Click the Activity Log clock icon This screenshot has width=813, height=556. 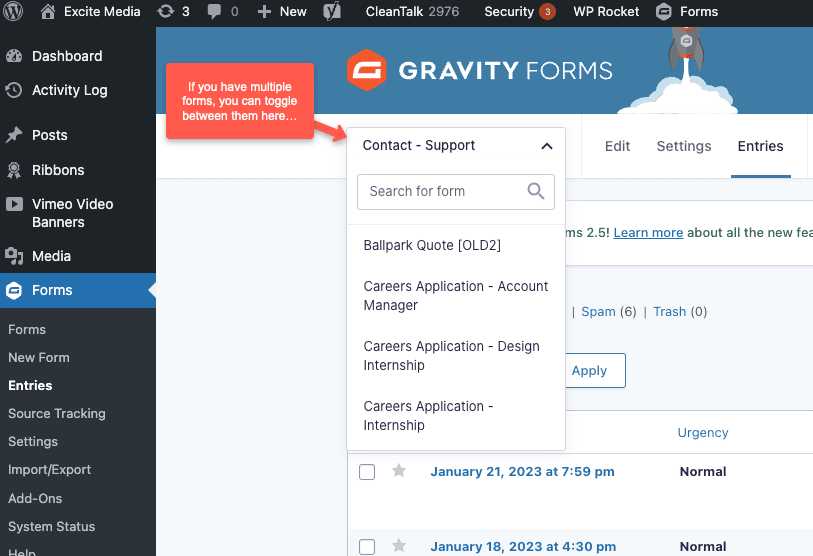tap(14, 90)
